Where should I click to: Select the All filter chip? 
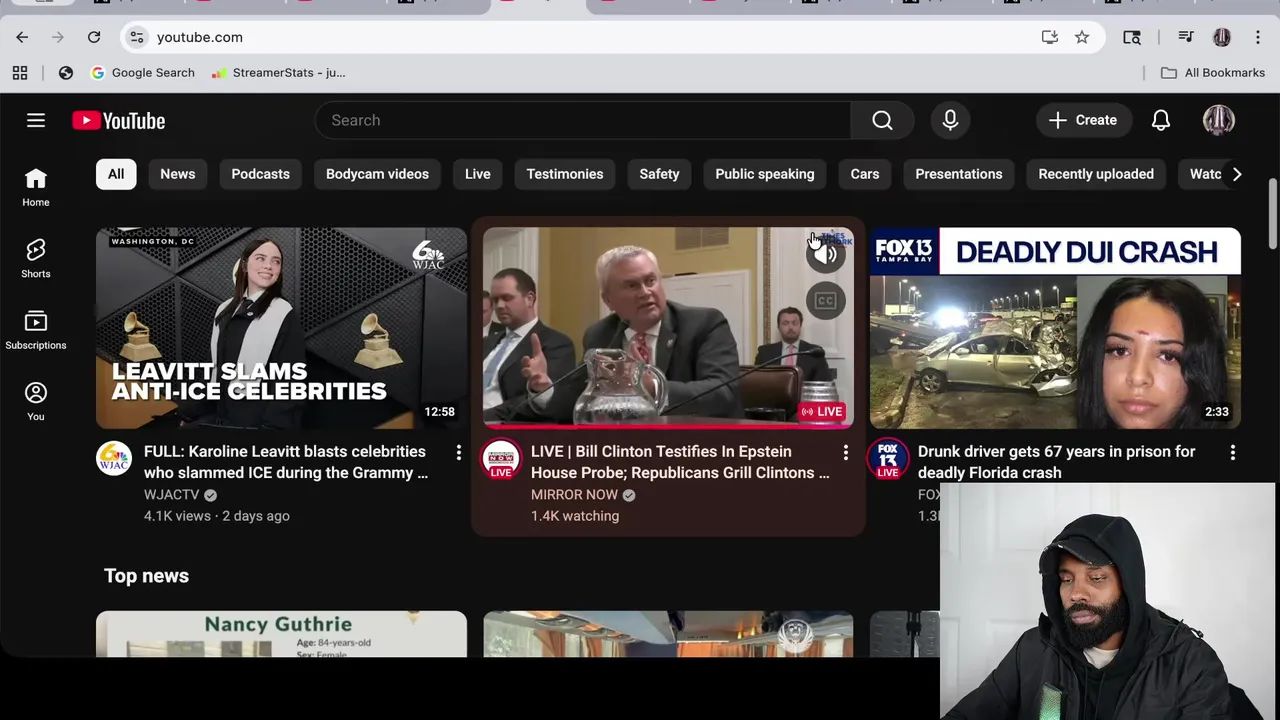point(116,174)
